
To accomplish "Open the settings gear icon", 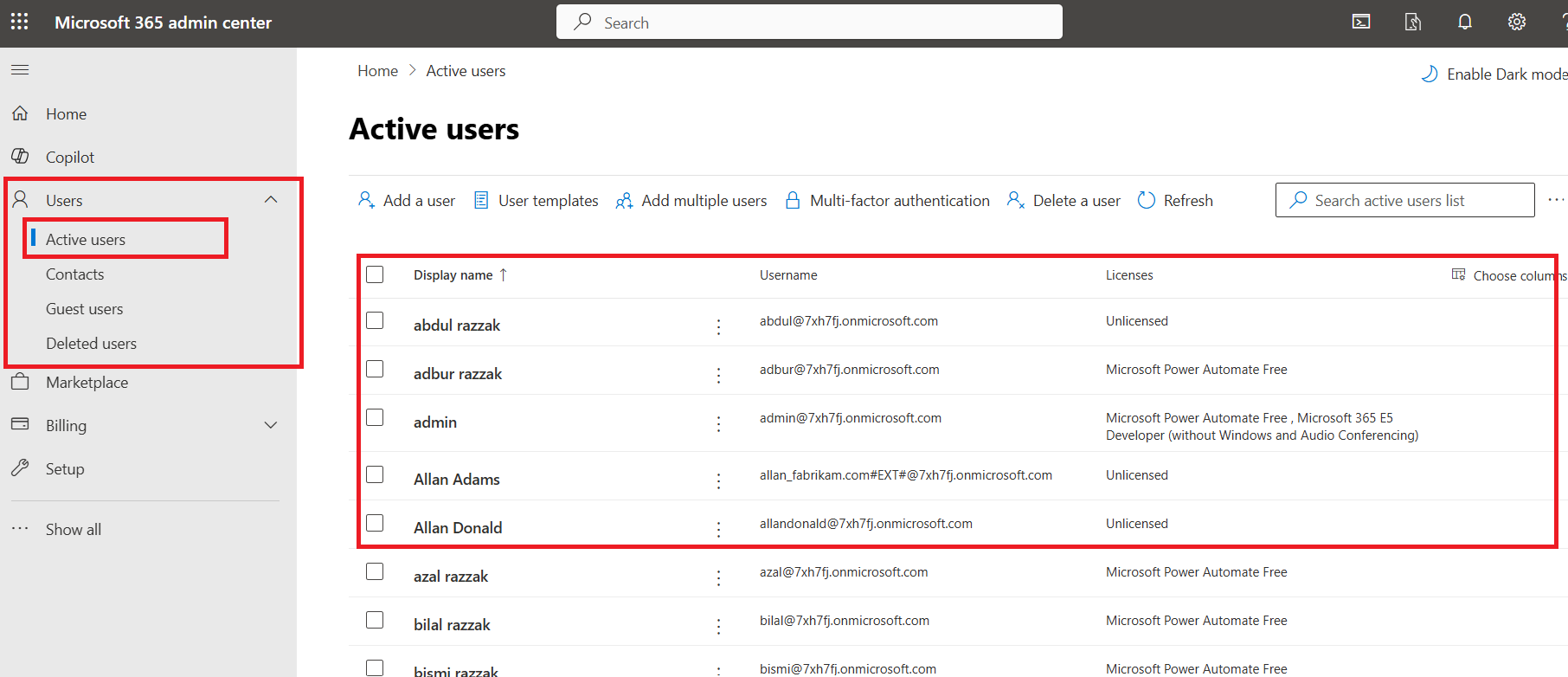I will tap(1516, 22).
